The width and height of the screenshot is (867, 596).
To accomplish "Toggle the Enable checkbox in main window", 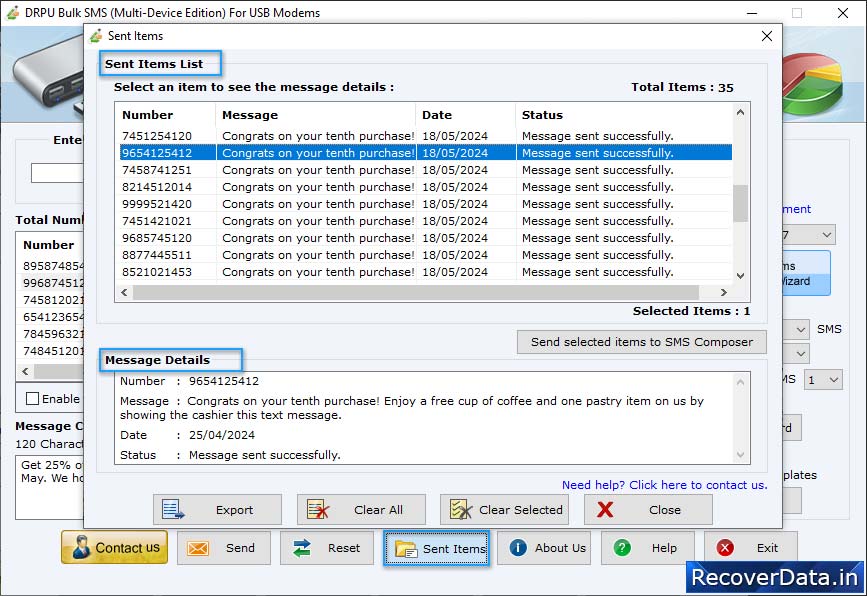I will tap(33, 399).
